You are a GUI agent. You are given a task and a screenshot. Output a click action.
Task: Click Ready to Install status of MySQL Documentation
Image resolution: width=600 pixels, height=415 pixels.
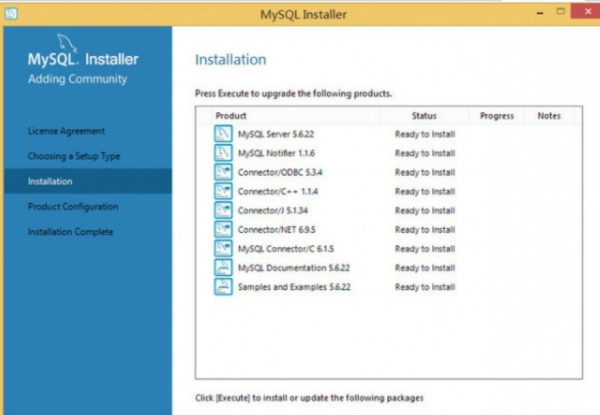425,268
